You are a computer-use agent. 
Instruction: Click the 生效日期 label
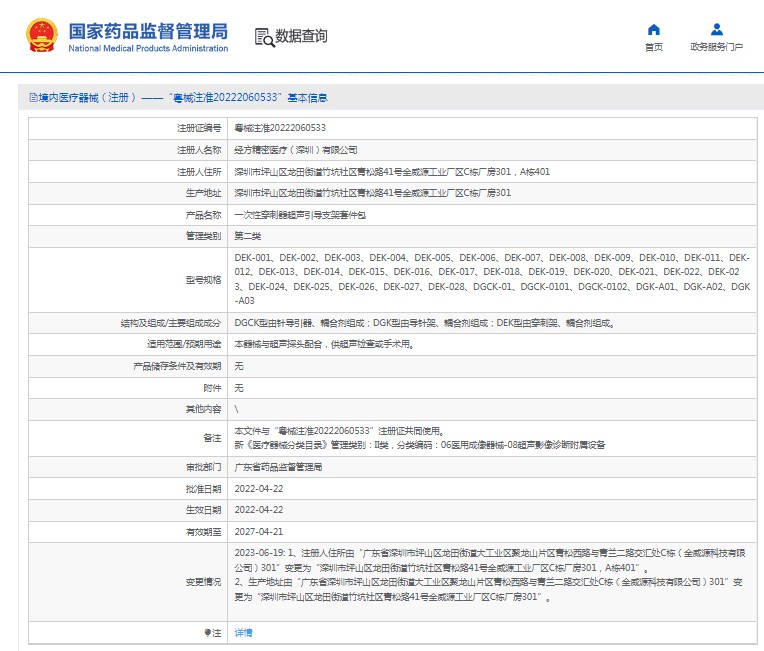coord(203,510)
